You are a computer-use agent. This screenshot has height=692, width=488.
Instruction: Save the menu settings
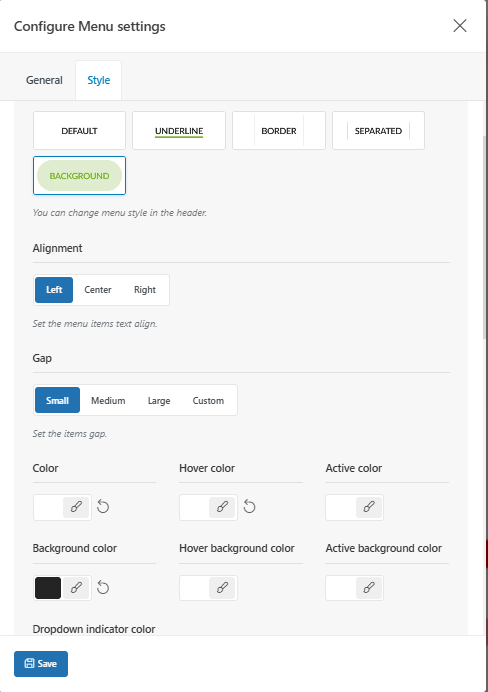coord(41,664)
